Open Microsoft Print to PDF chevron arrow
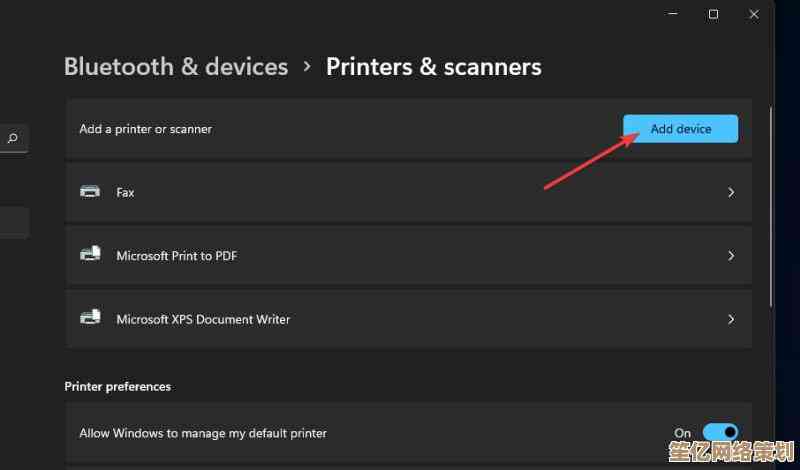The image size is (800, 470). pyautogui.click(x=731, y=256)
